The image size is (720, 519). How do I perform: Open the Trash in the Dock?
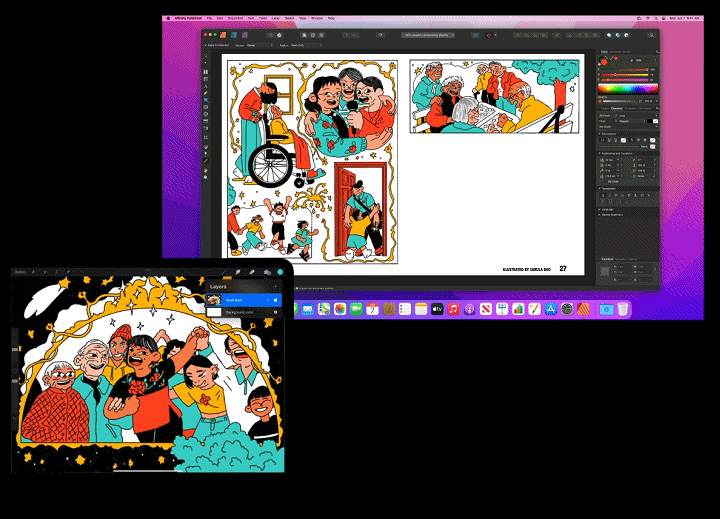pos(622,309)
